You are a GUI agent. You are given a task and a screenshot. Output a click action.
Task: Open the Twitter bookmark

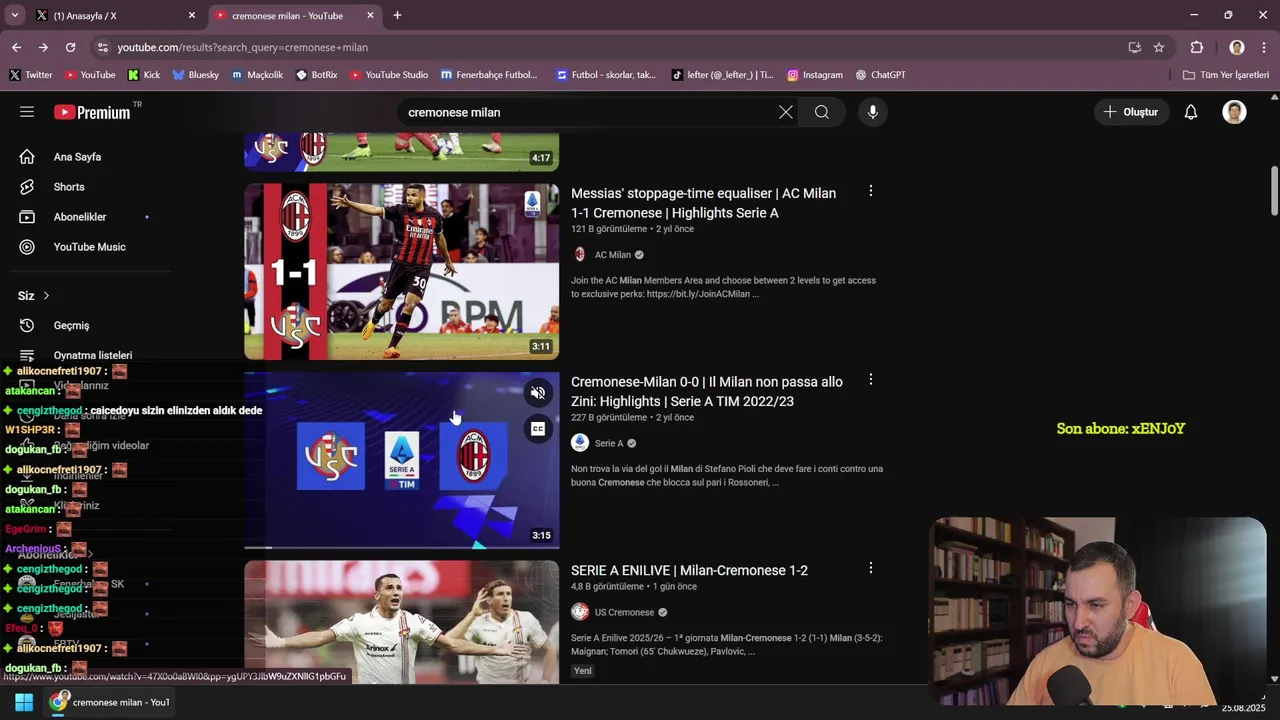(x=31, y=75)
